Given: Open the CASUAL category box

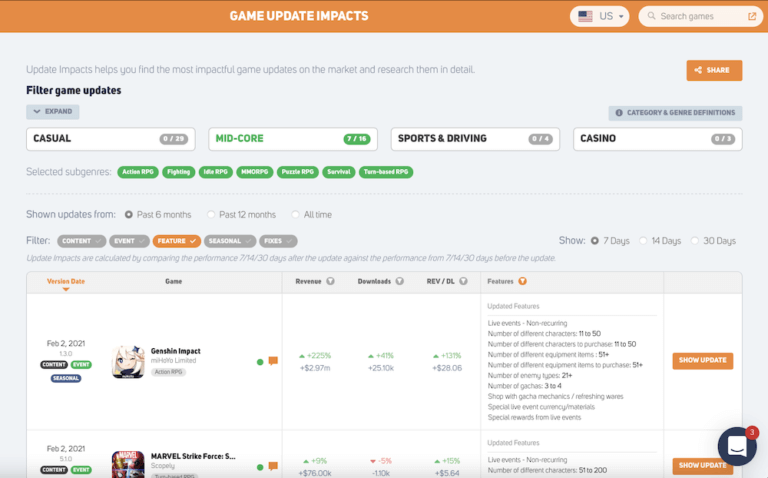Looking at the screenshot, I should (x=111, y=139).
